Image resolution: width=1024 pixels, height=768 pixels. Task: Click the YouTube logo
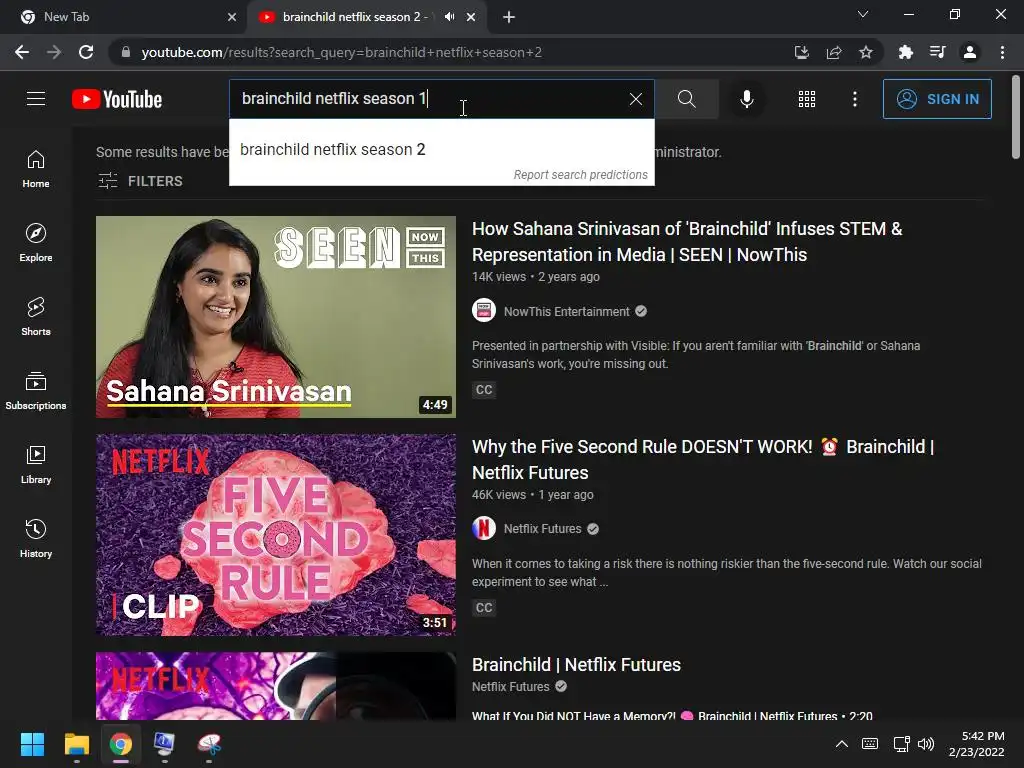[x=117, y=99]
